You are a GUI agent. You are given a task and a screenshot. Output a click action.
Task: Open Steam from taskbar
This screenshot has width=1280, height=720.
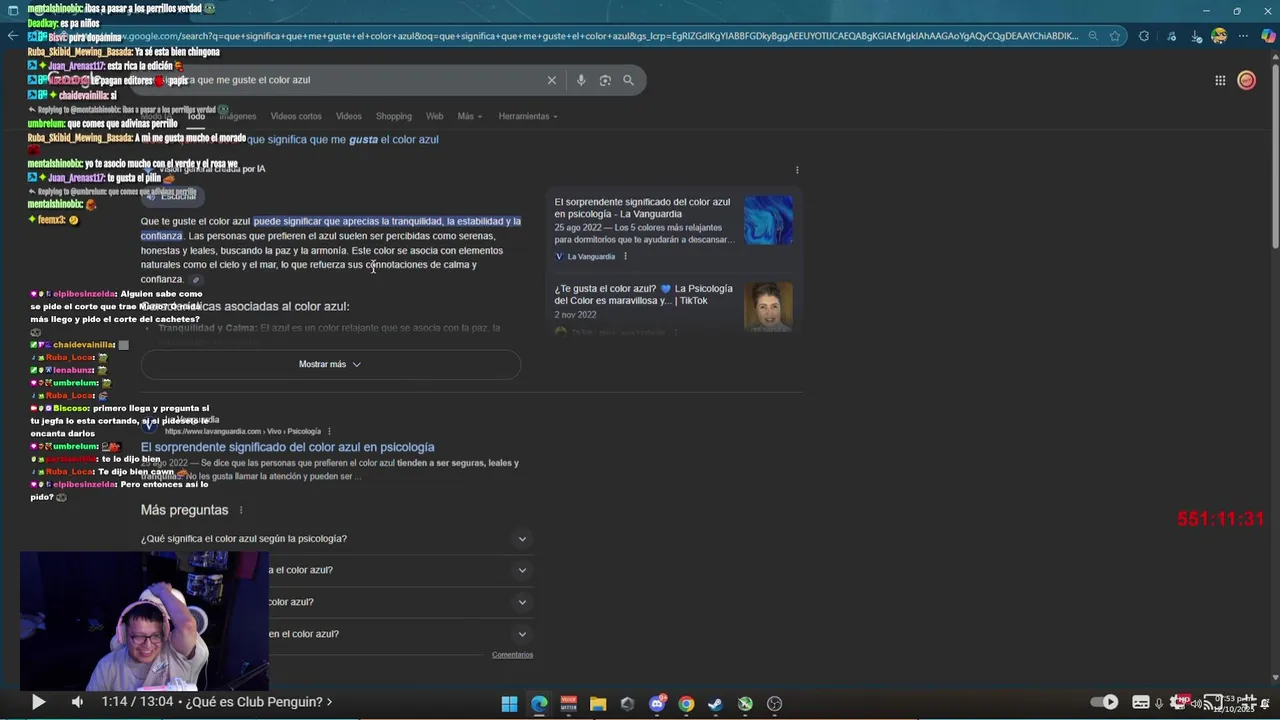(x=715, y=704)
